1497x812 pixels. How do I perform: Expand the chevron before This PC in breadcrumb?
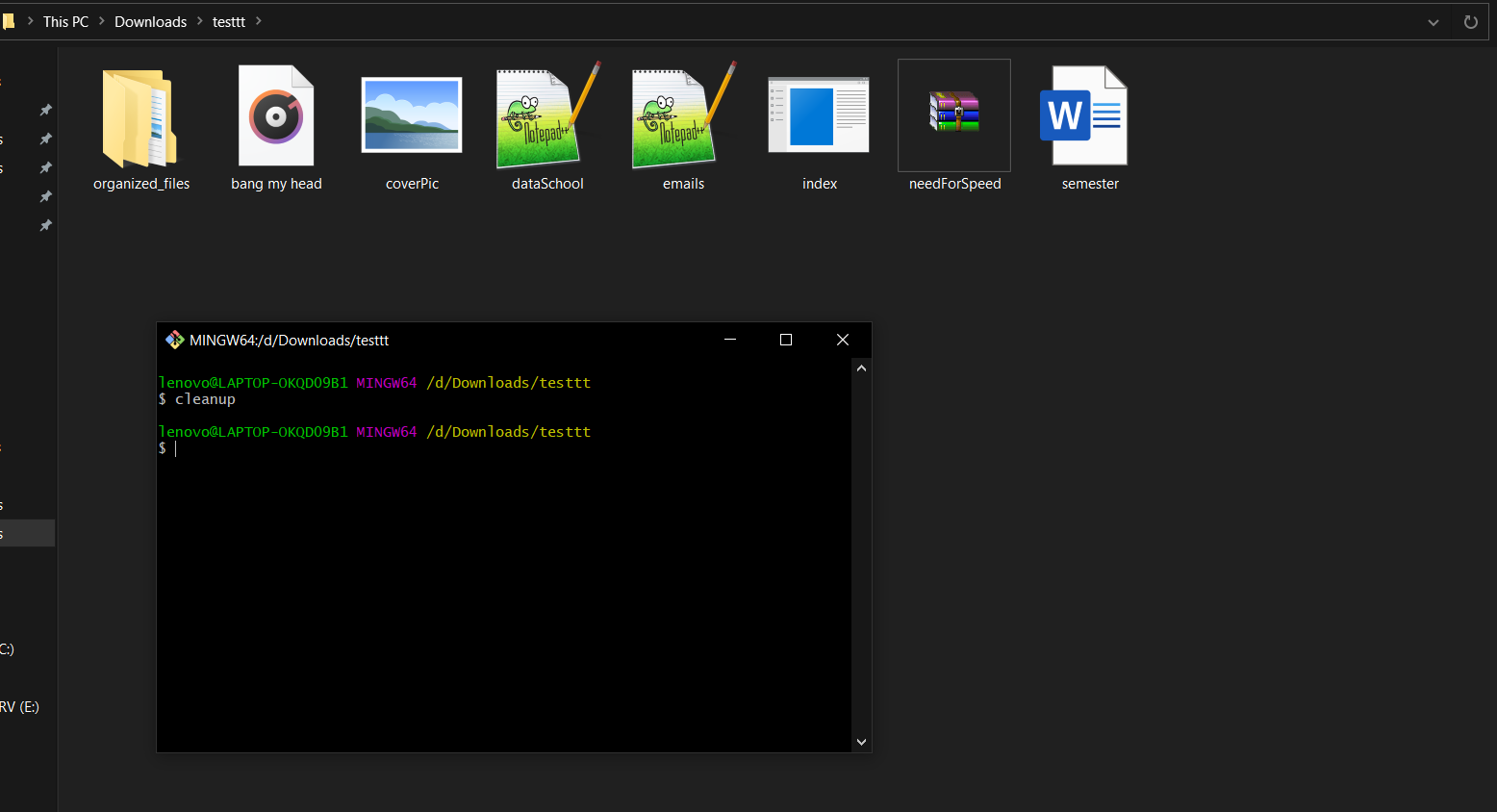coord(31,21)
